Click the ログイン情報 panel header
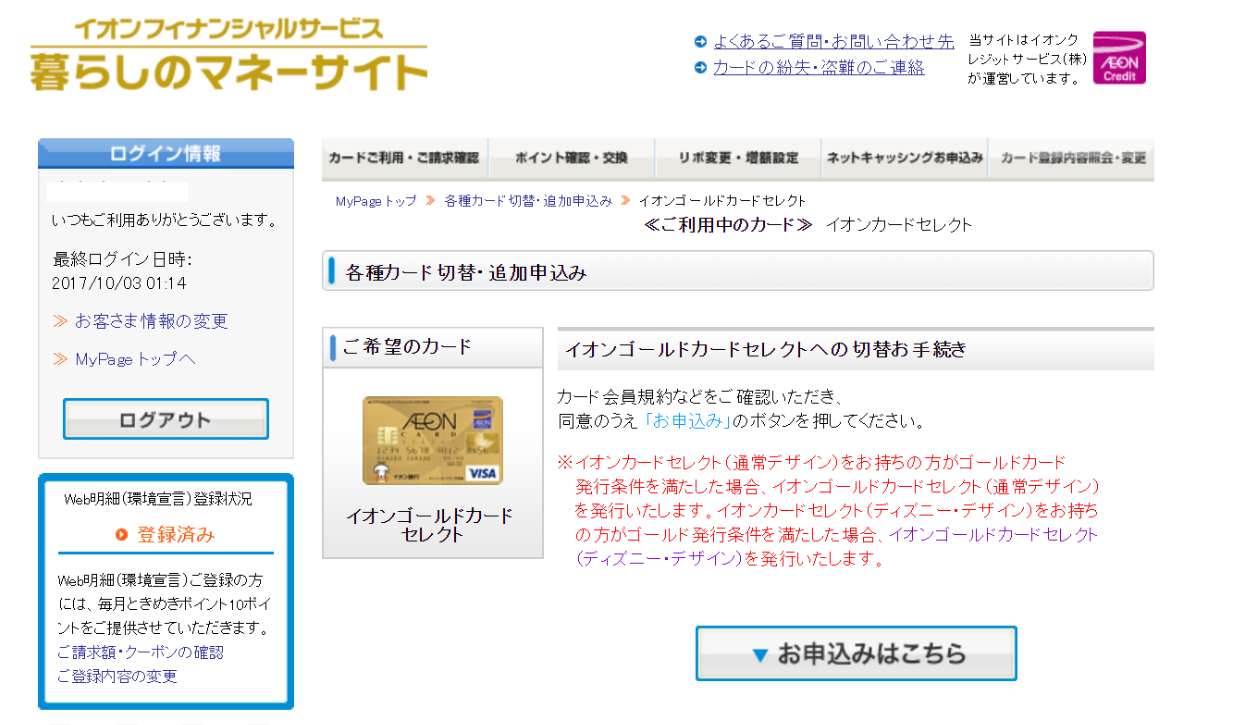 click(166, 153)
